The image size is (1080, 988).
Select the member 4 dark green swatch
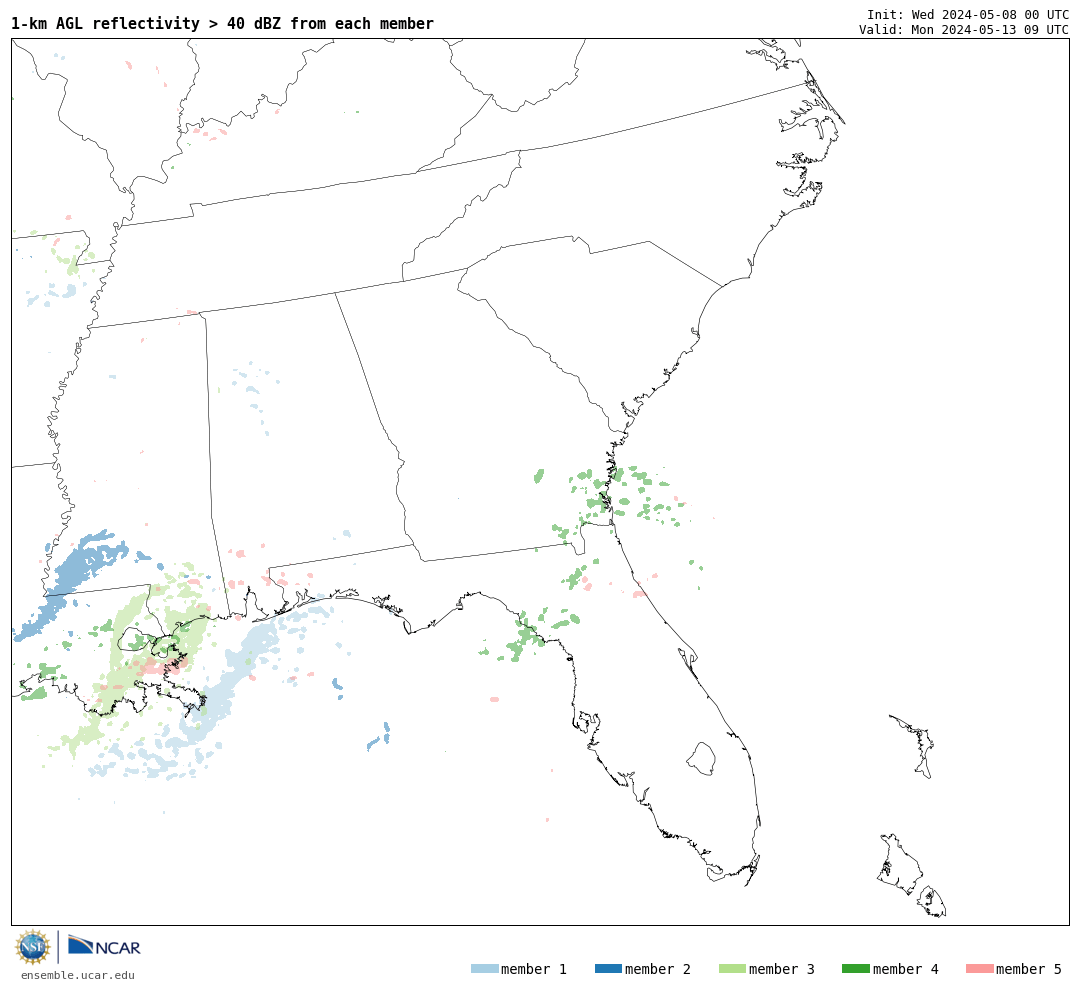click(856, 969)
